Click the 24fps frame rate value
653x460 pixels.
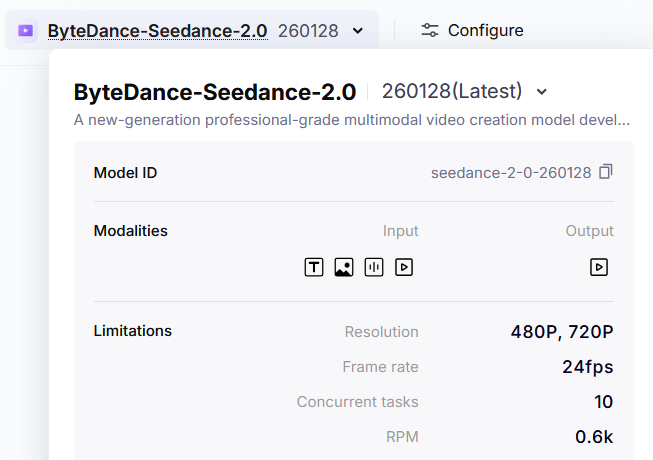tap(588, 367)
